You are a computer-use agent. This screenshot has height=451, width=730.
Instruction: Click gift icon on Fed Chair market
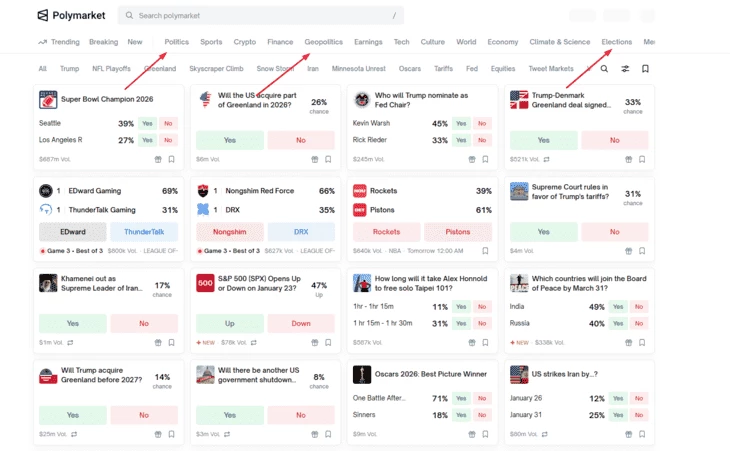click(x=472, y=159)
